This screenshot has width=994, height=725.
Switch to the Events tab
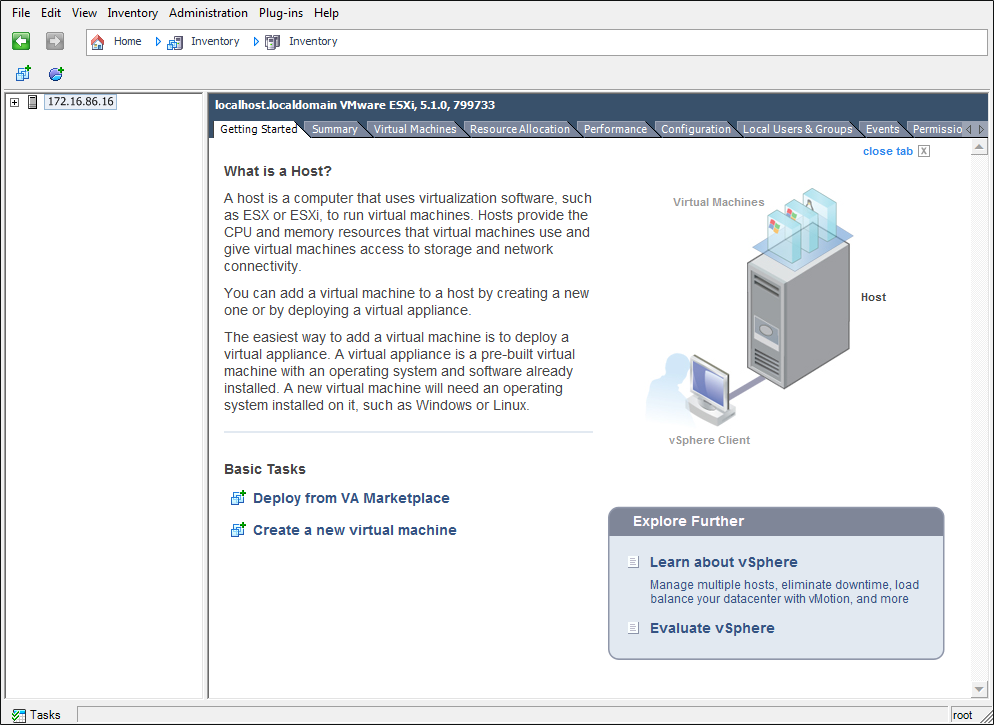pos(882,129)
